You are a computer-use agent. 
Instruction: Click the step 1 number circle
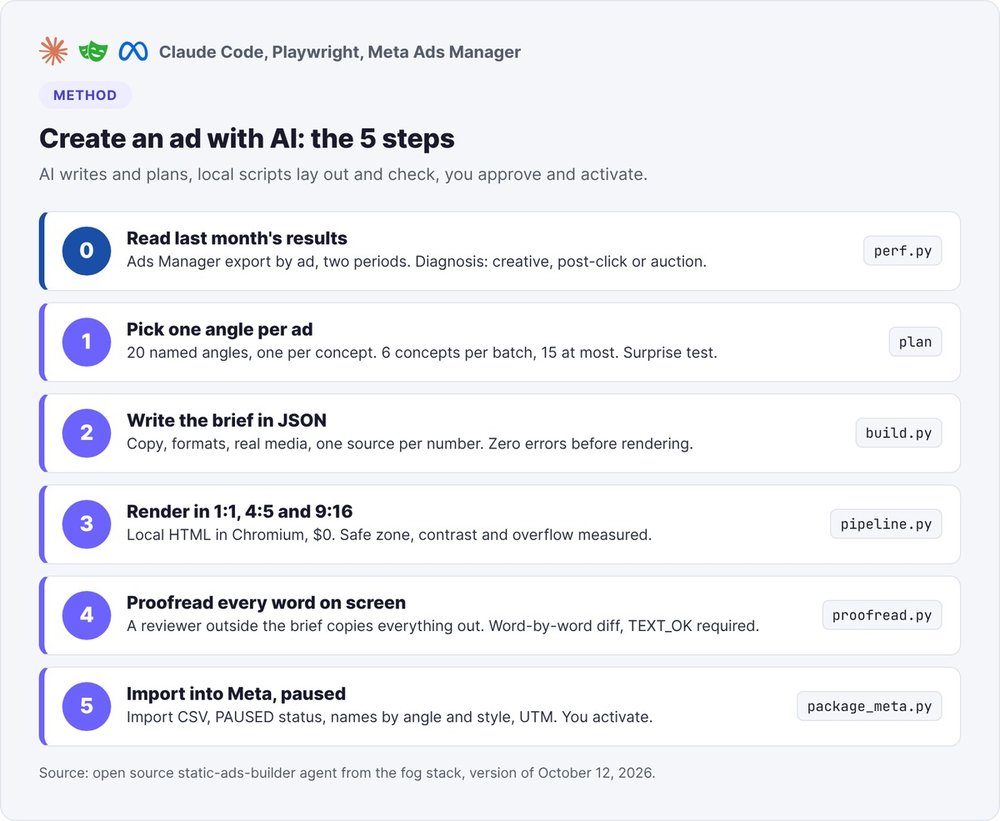tap(87, 342)
